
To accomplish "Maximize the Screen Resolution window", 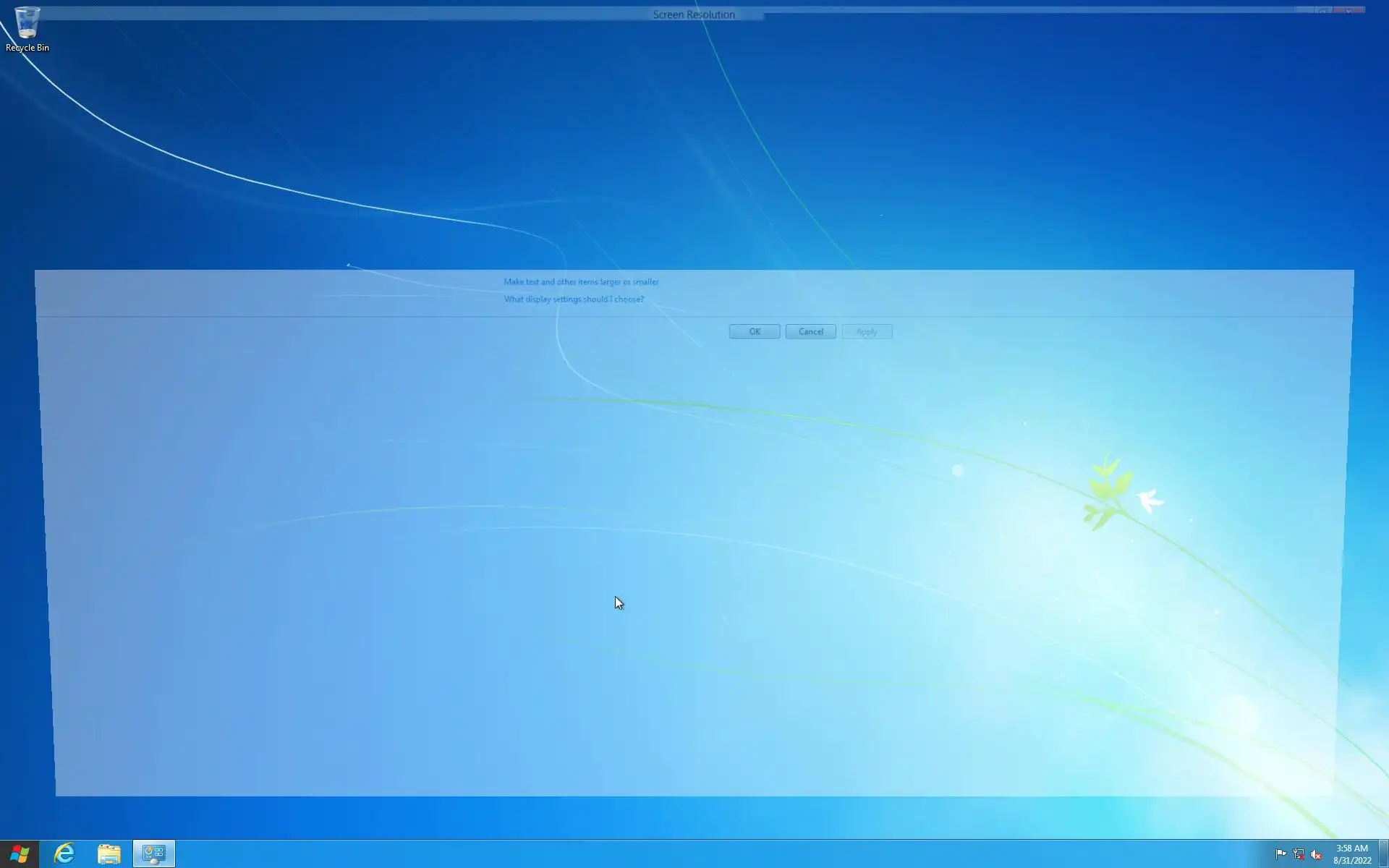I will (1323, 10).
